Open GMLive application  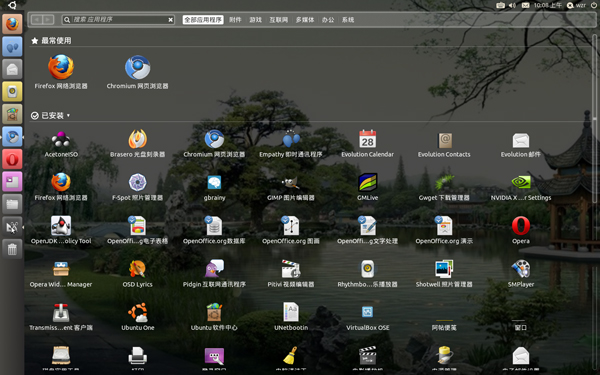367,188
